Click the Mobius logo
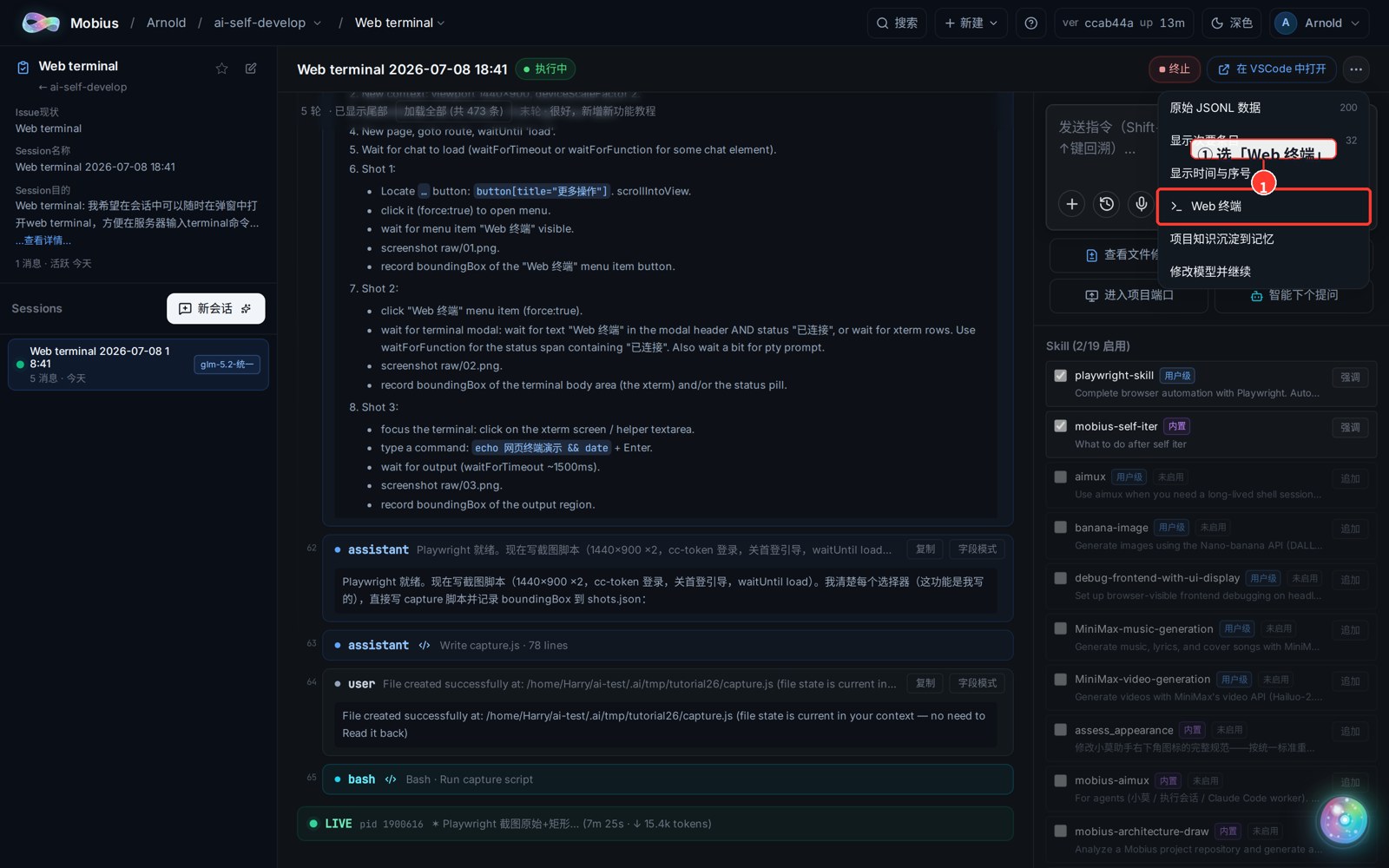1389x868 pixels. [41, 23]
